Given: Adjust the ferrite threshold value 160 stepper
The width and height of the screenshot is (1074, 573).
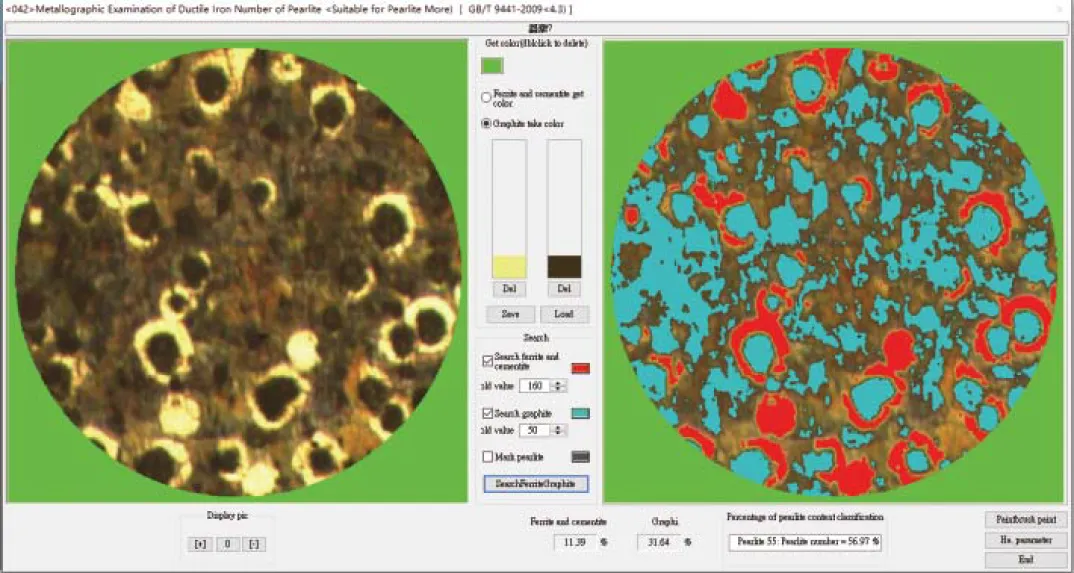Looking at the screenshot, I should [559, 386].
